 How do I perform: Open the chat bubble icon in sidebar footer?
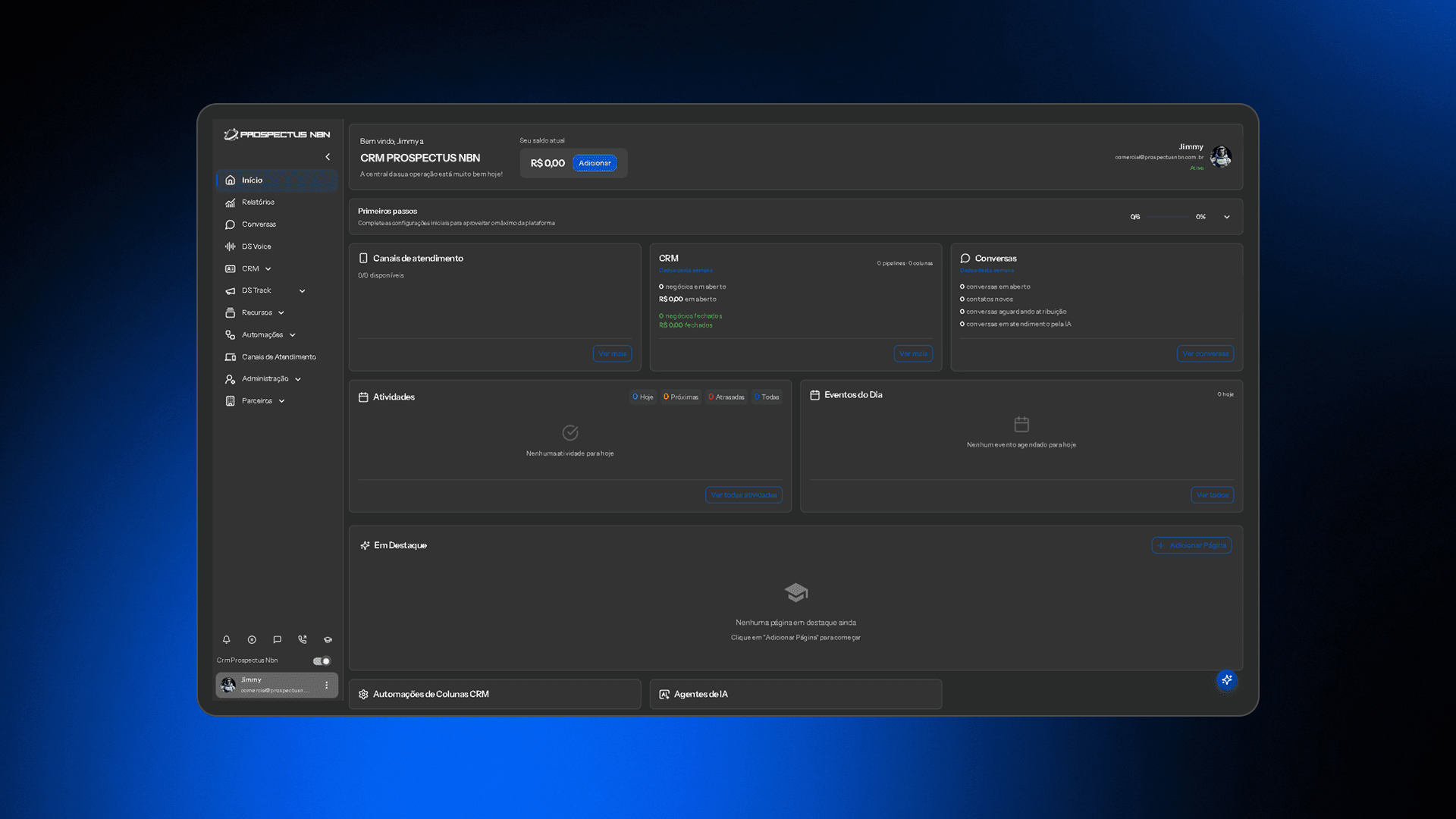tap(277, 639)
